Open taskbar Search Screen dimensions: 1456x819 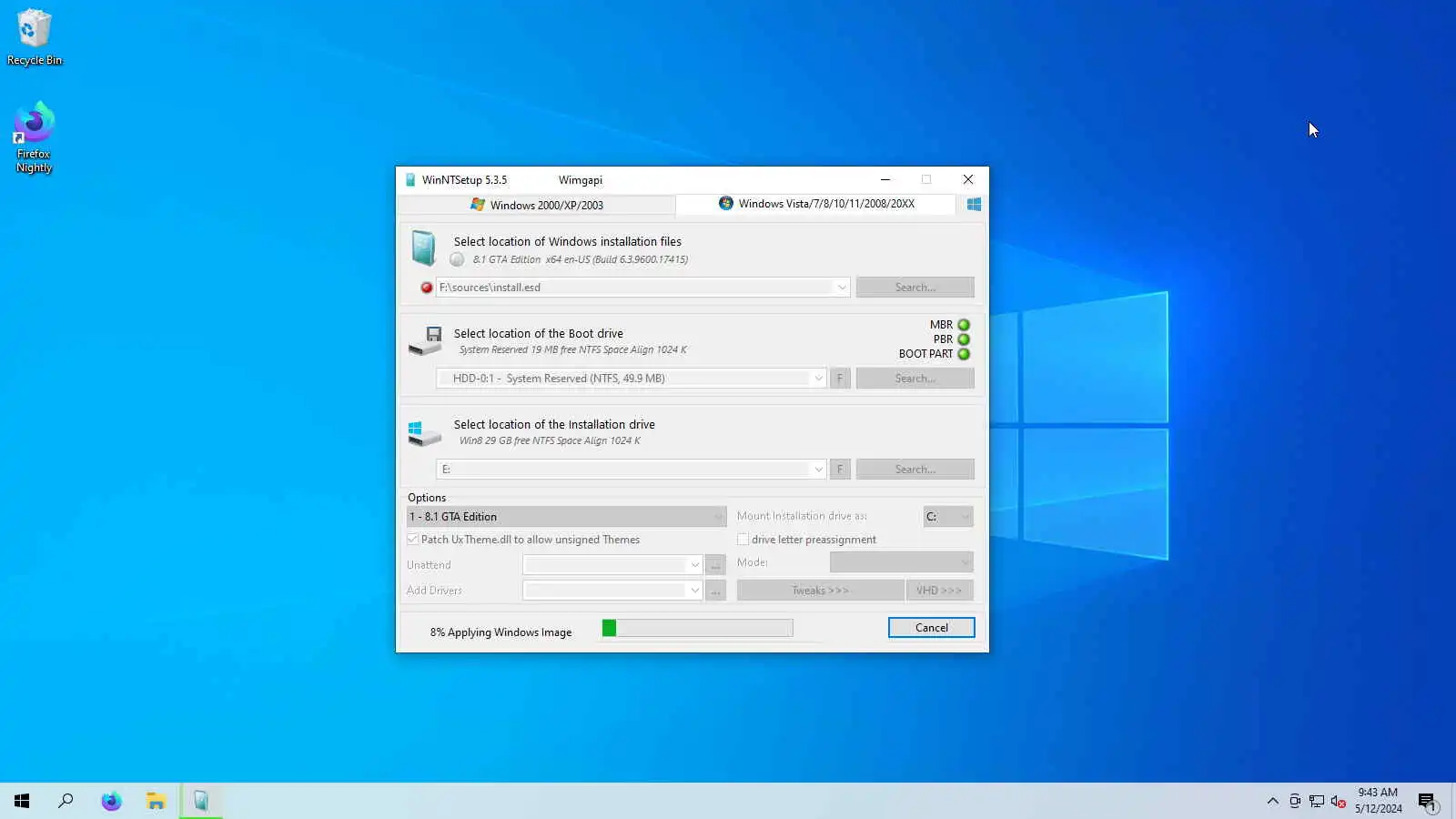coord(66,801)
